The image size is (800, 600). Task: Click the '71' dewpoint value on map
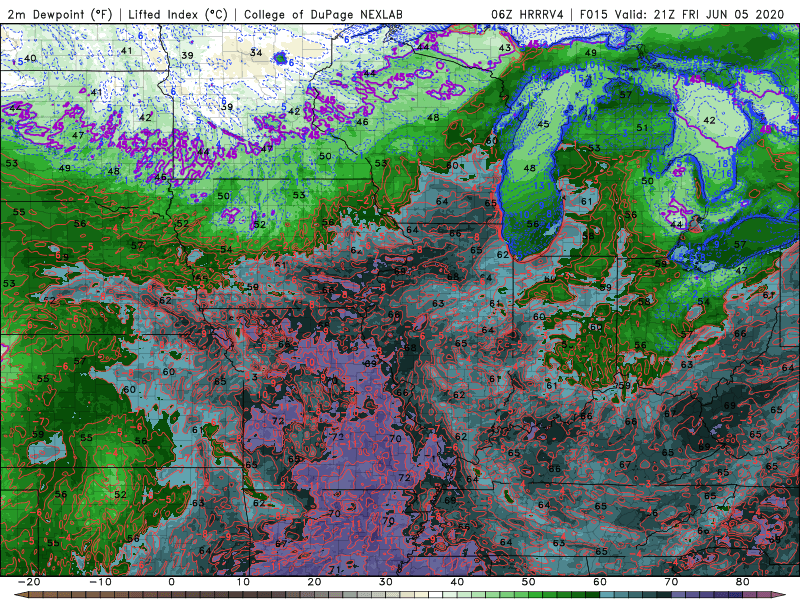pyautogui.click(x=335, y=570)
